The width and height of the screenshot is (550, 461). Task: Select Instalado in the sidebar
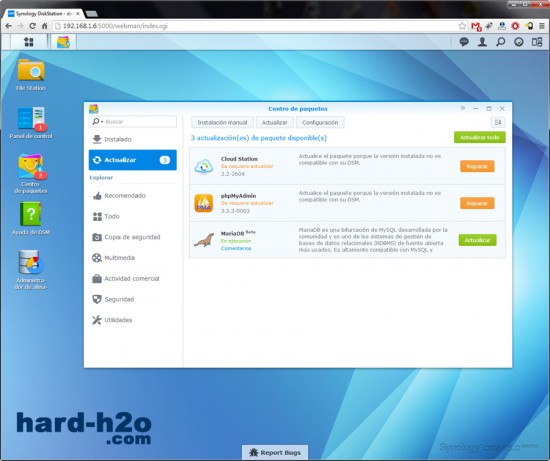pyautogui.click(x=133, y=139)
